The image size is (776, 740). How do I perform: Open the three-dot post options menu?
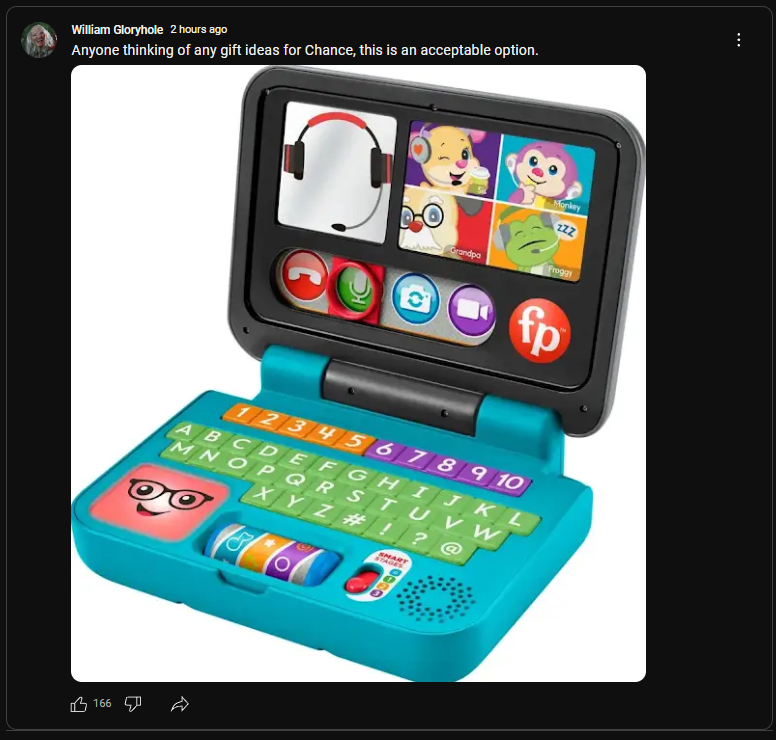[x=738, y=40]
